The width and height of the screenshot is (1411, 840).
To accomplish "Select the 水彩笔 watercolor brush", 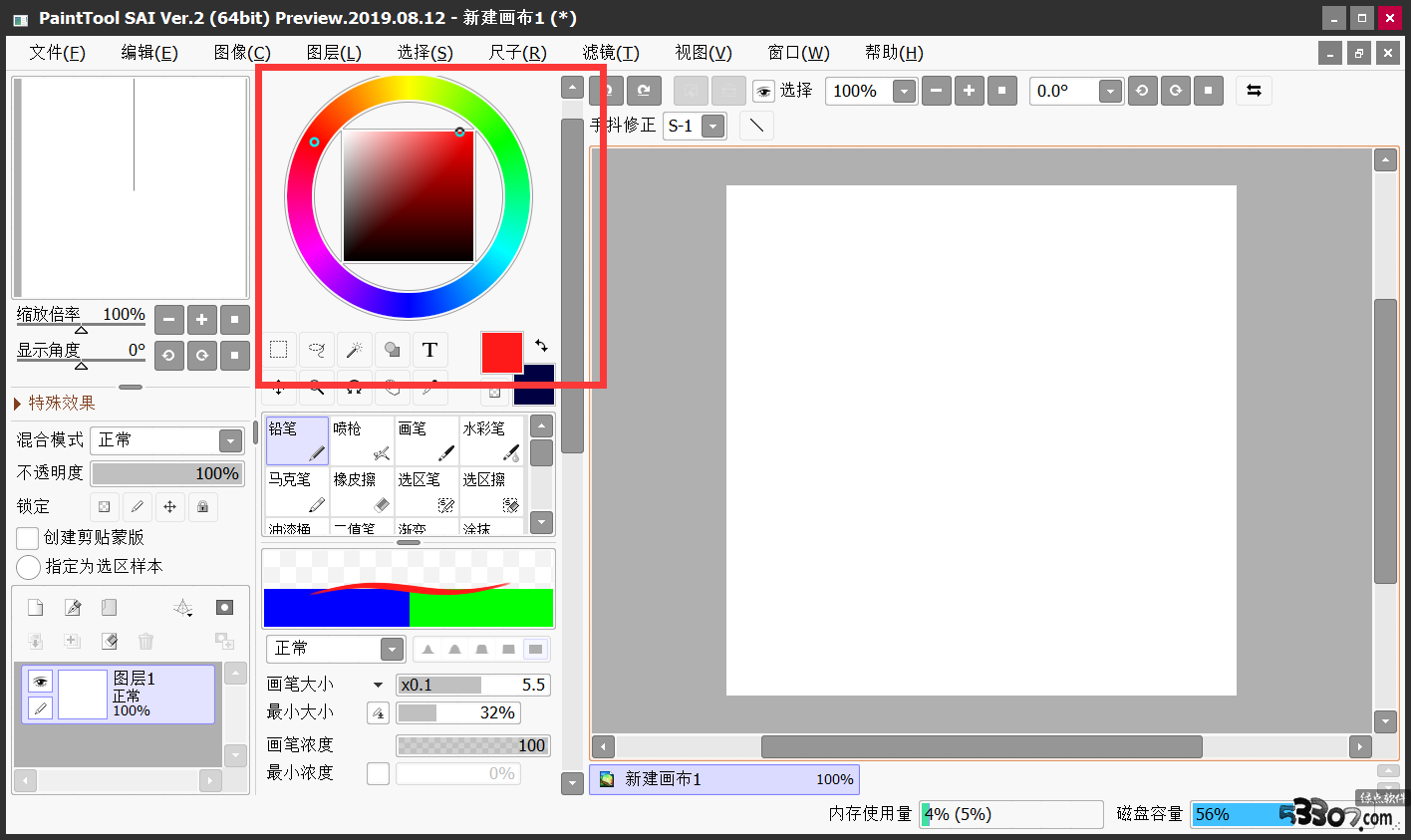I will (491, 440).
